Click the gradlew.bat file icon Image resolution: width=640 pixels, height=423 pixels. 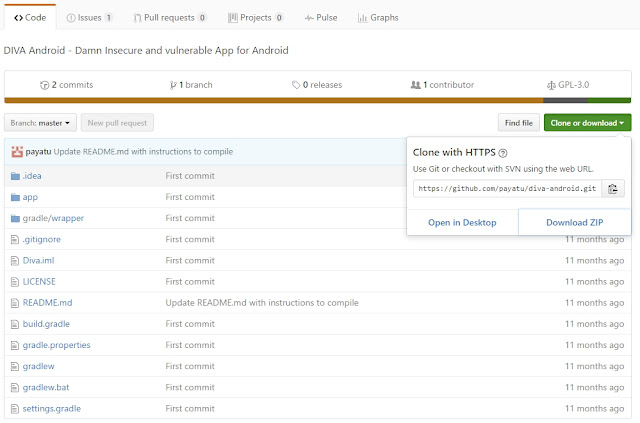coord(15,388)
